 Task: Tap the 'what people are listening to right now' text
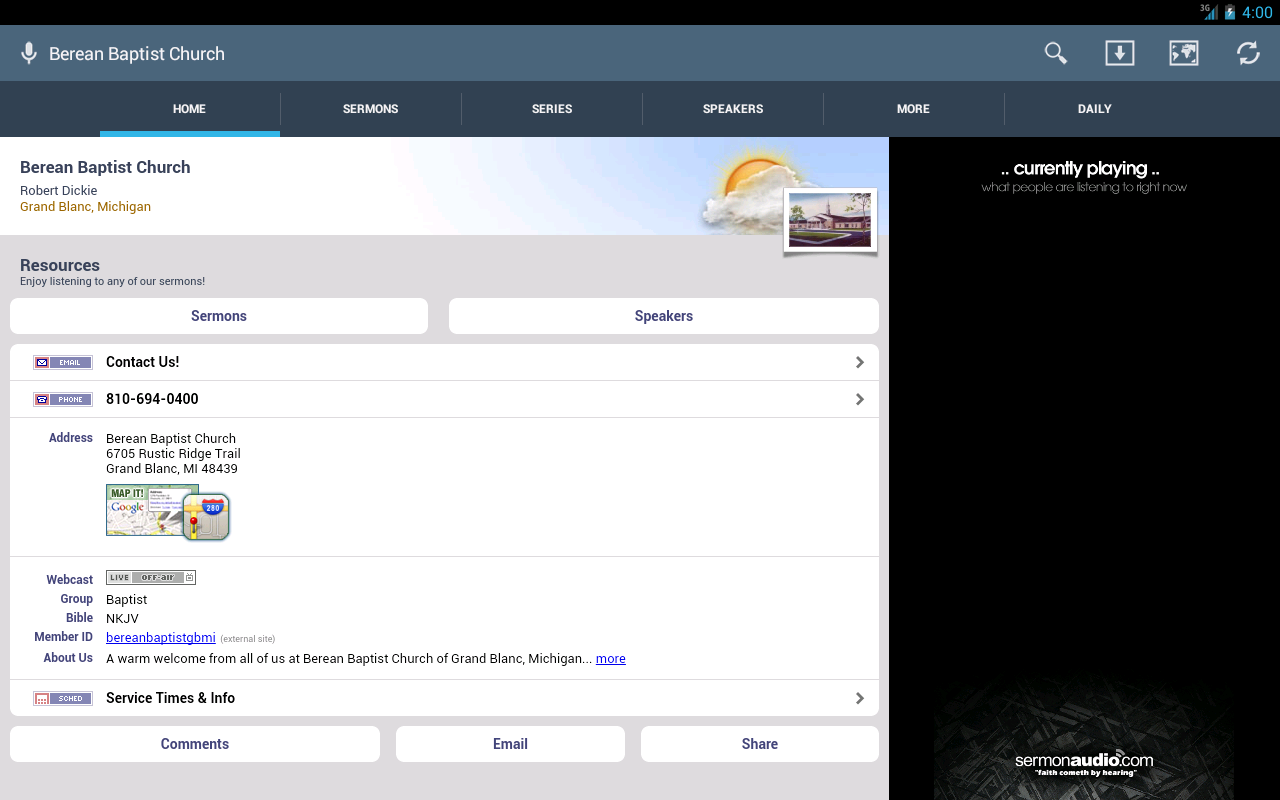coord(1084,187)
